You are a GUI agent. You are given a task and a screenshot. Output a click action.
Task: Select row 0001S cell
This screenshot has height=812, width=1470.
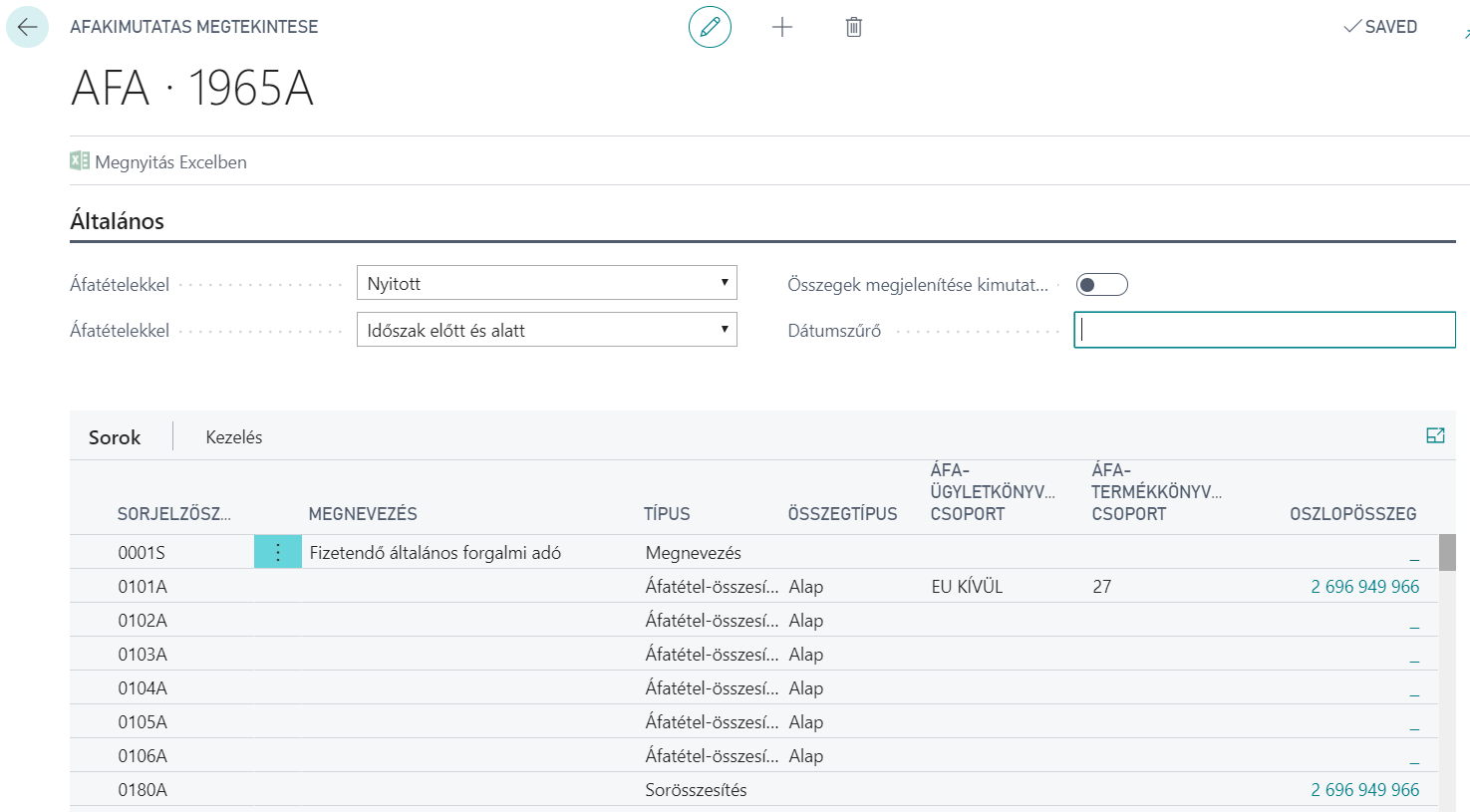142,553
